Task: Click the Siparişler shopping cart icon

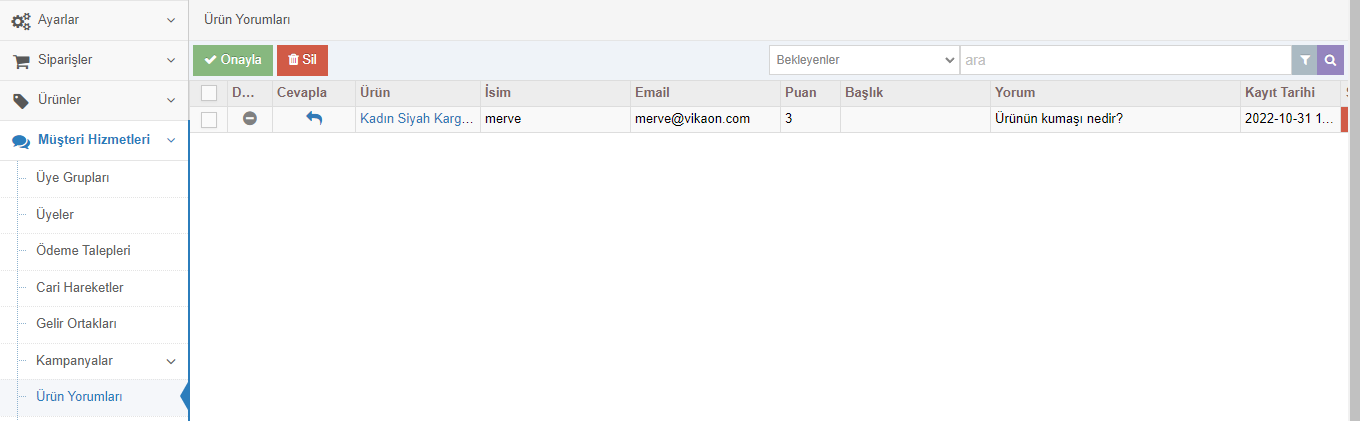Action: pos(20,60)
